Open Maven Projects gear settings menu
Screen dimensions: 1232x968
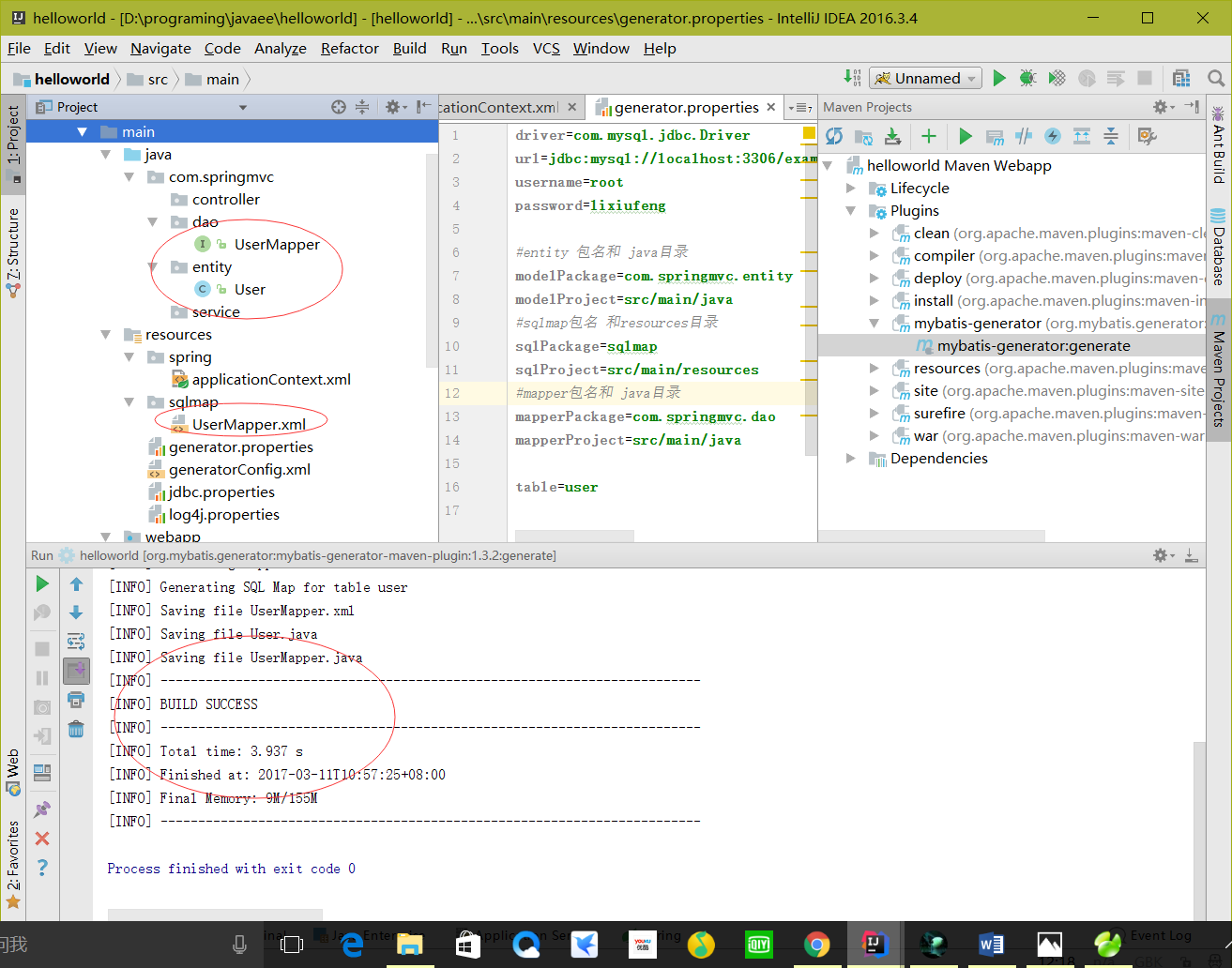1164,107
